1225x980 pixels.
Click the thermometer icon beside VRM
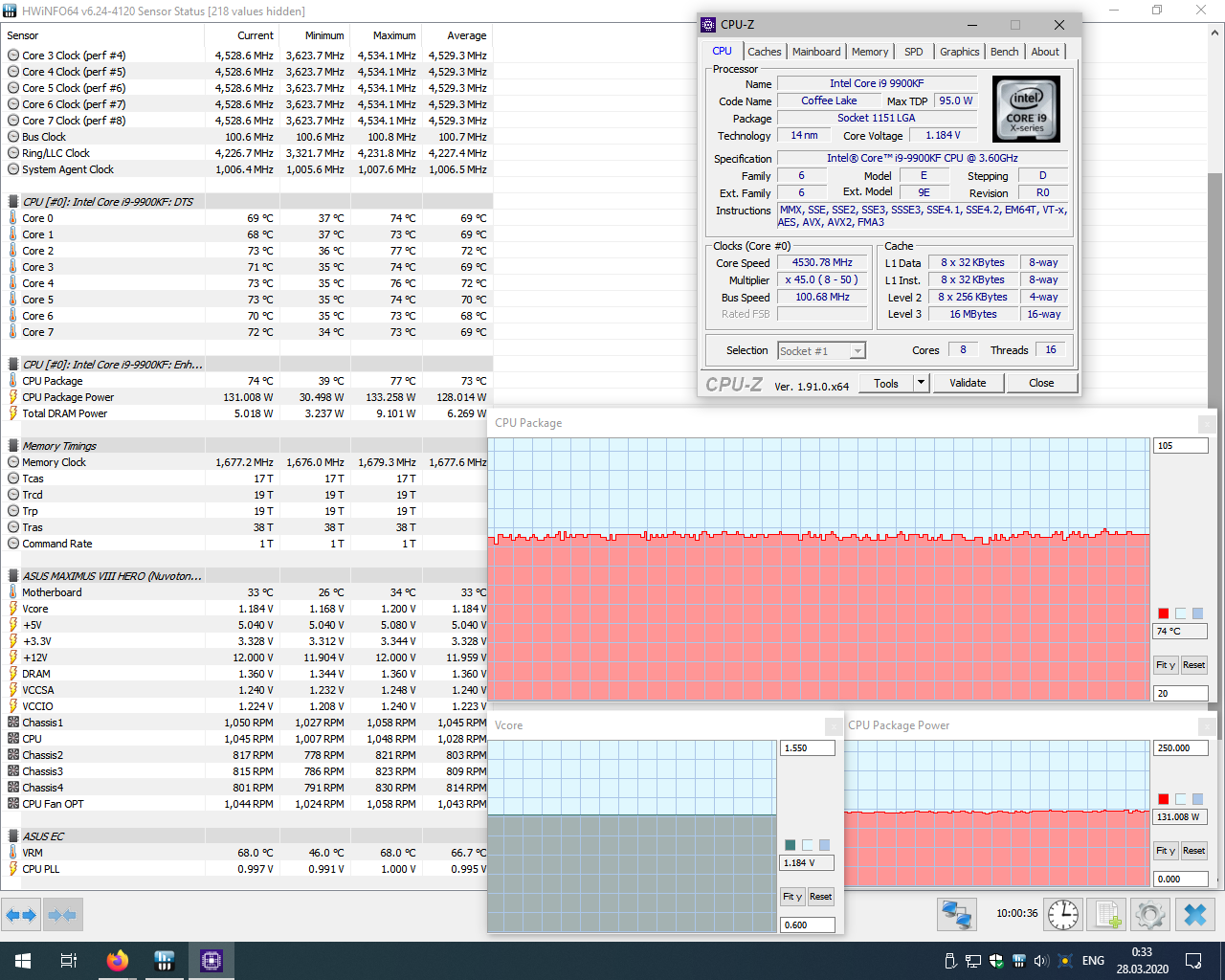(13, 853)
